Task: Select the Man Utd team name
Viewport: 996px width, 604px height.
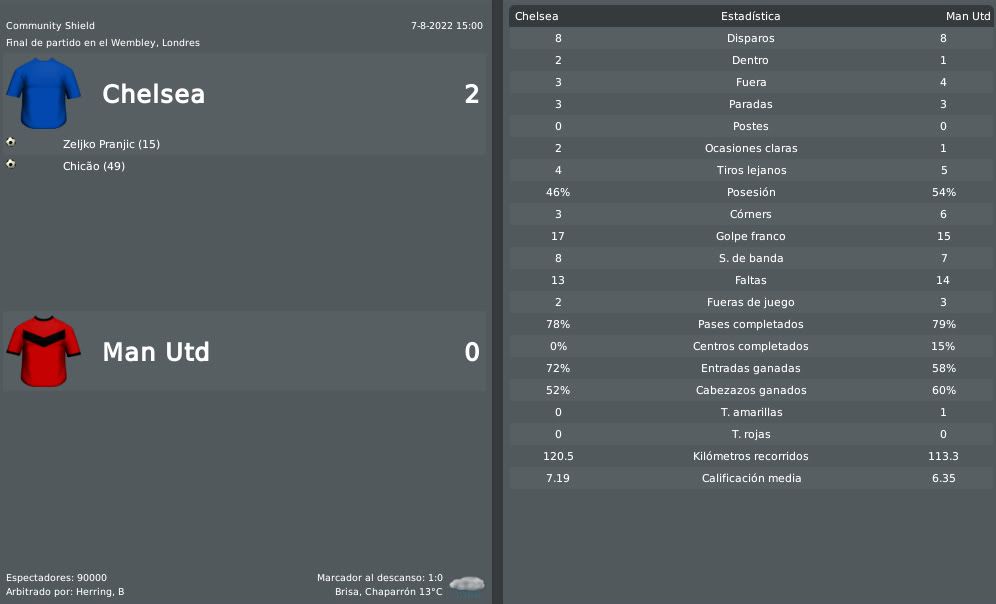Action: [x=156, y=352]
